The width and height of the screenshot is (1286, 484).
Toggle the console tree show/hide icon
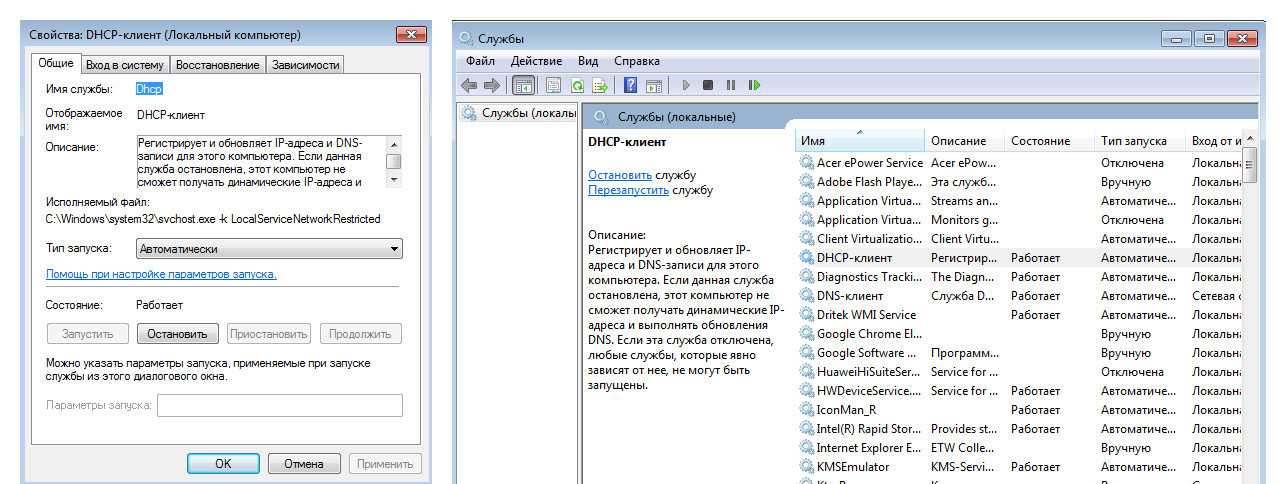523,86
